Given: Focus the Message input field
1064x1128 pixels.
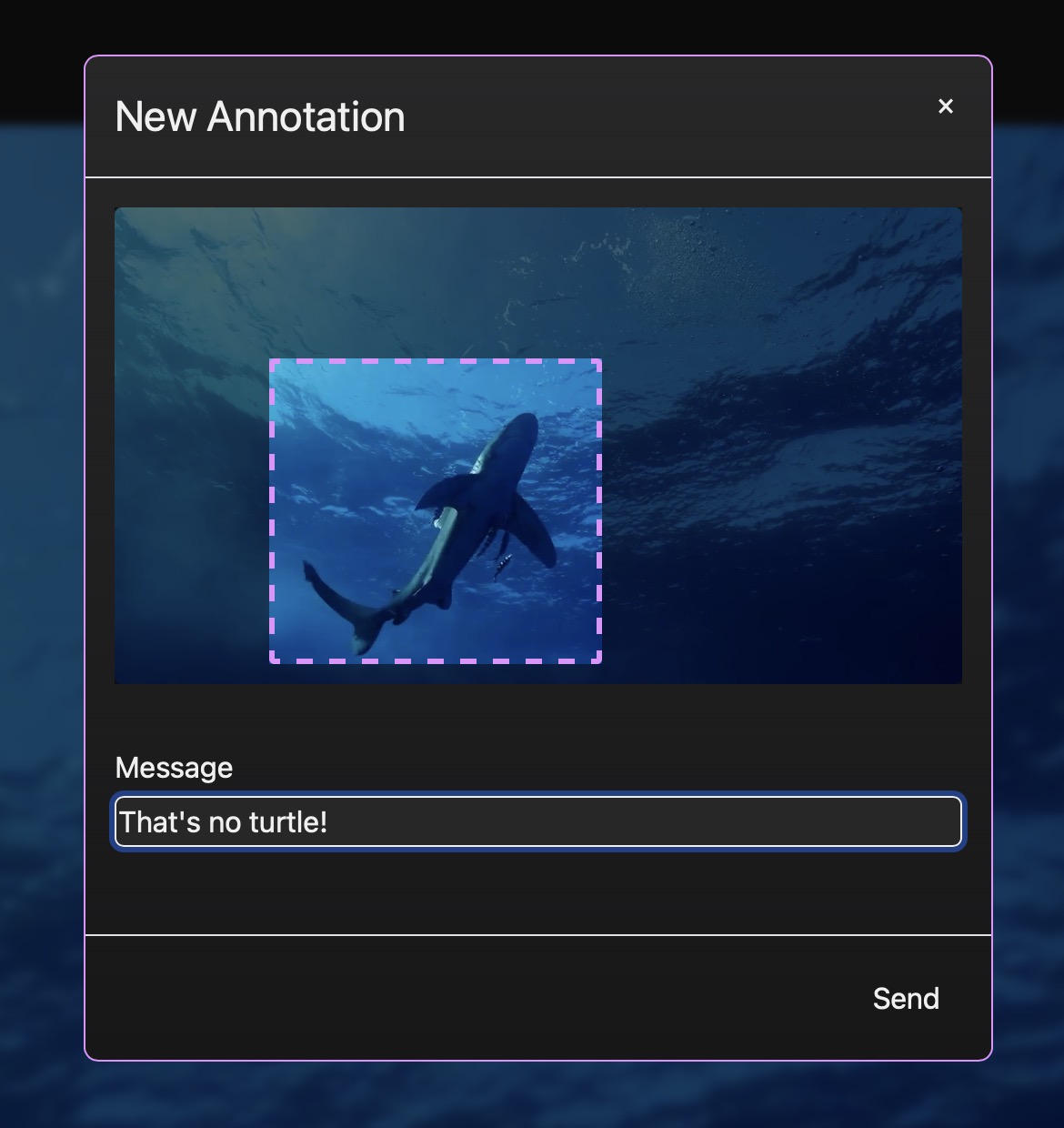Looking at the screenshot, I should tap(538, 821).
